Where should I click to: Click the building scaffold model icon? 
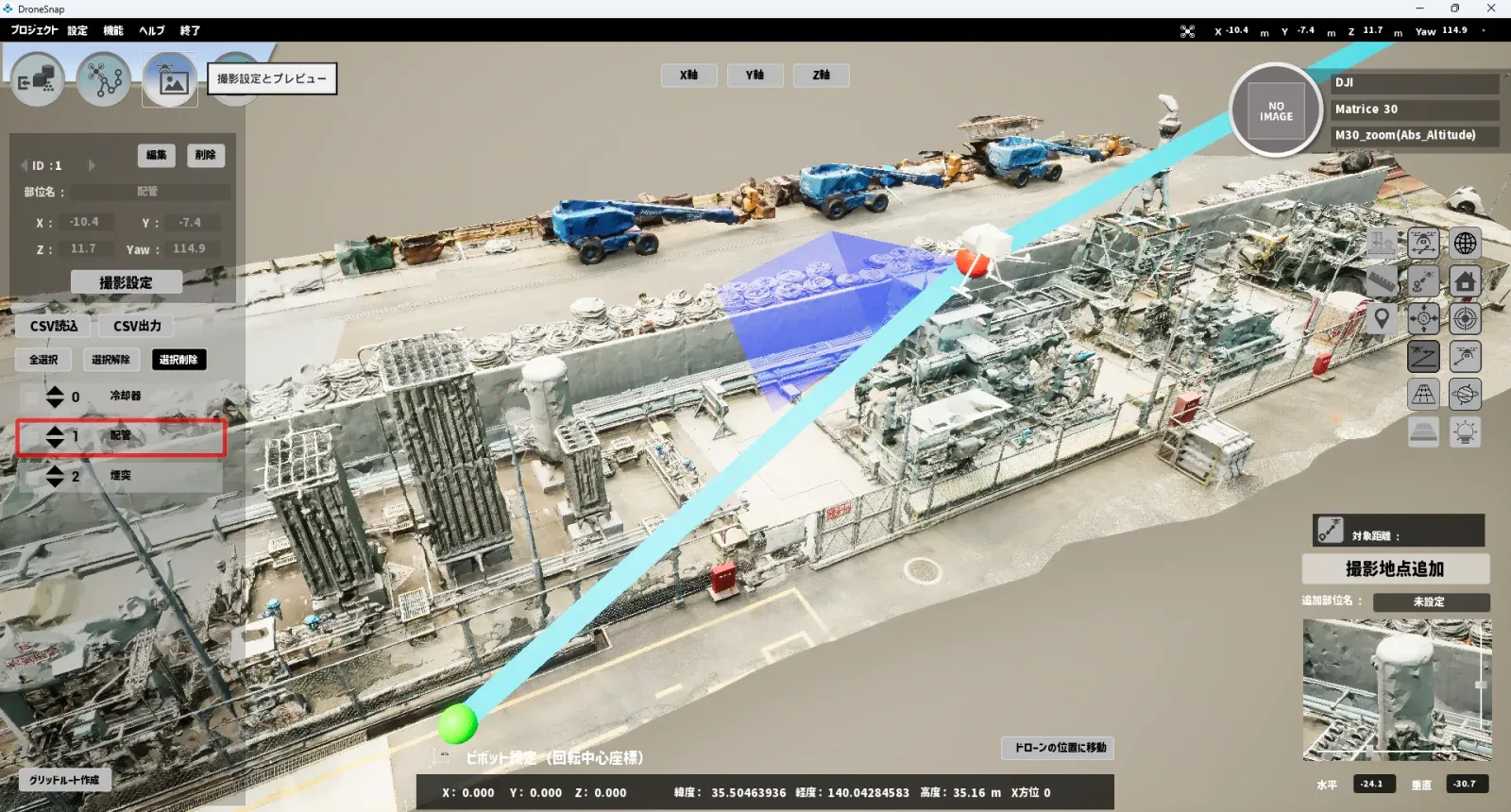click(1382, 244)
